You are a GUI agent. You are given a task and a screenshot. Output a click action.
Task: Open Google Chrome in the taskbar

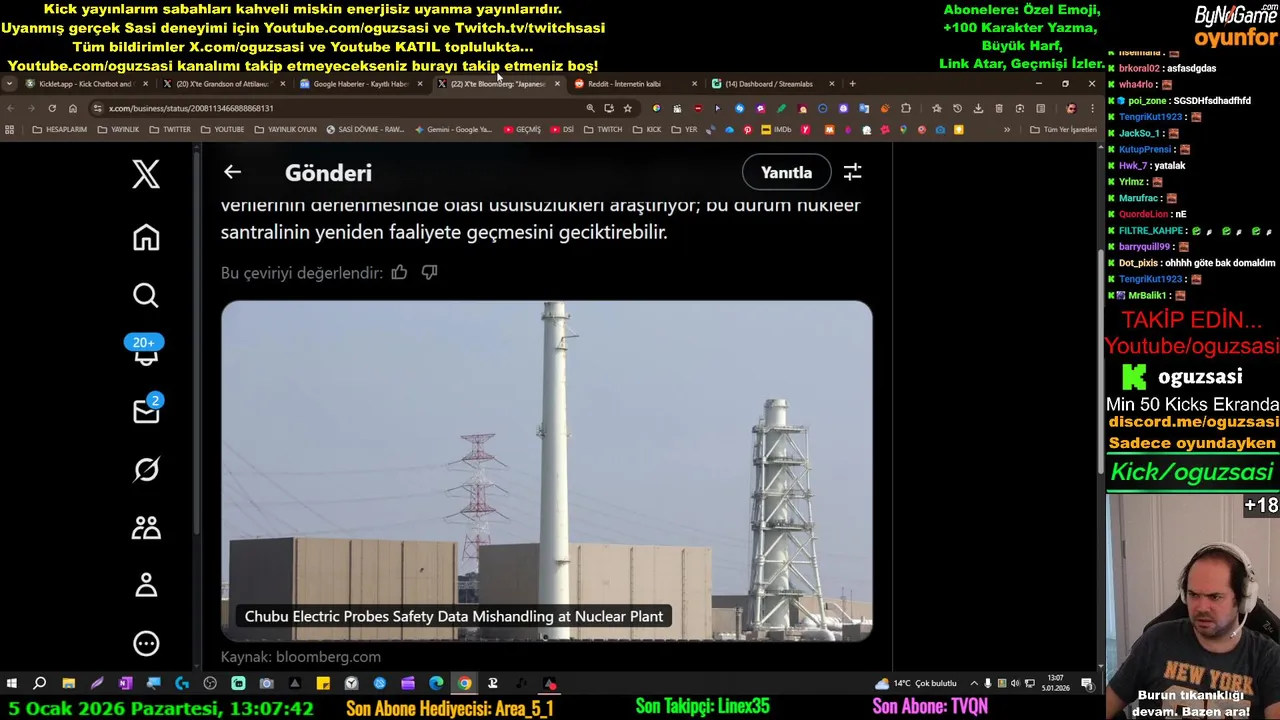(465, 684)
